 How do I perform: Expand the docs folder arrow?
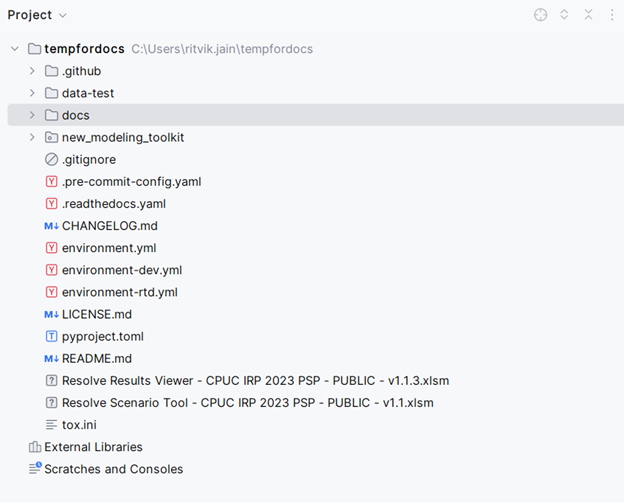click(32, 116)
